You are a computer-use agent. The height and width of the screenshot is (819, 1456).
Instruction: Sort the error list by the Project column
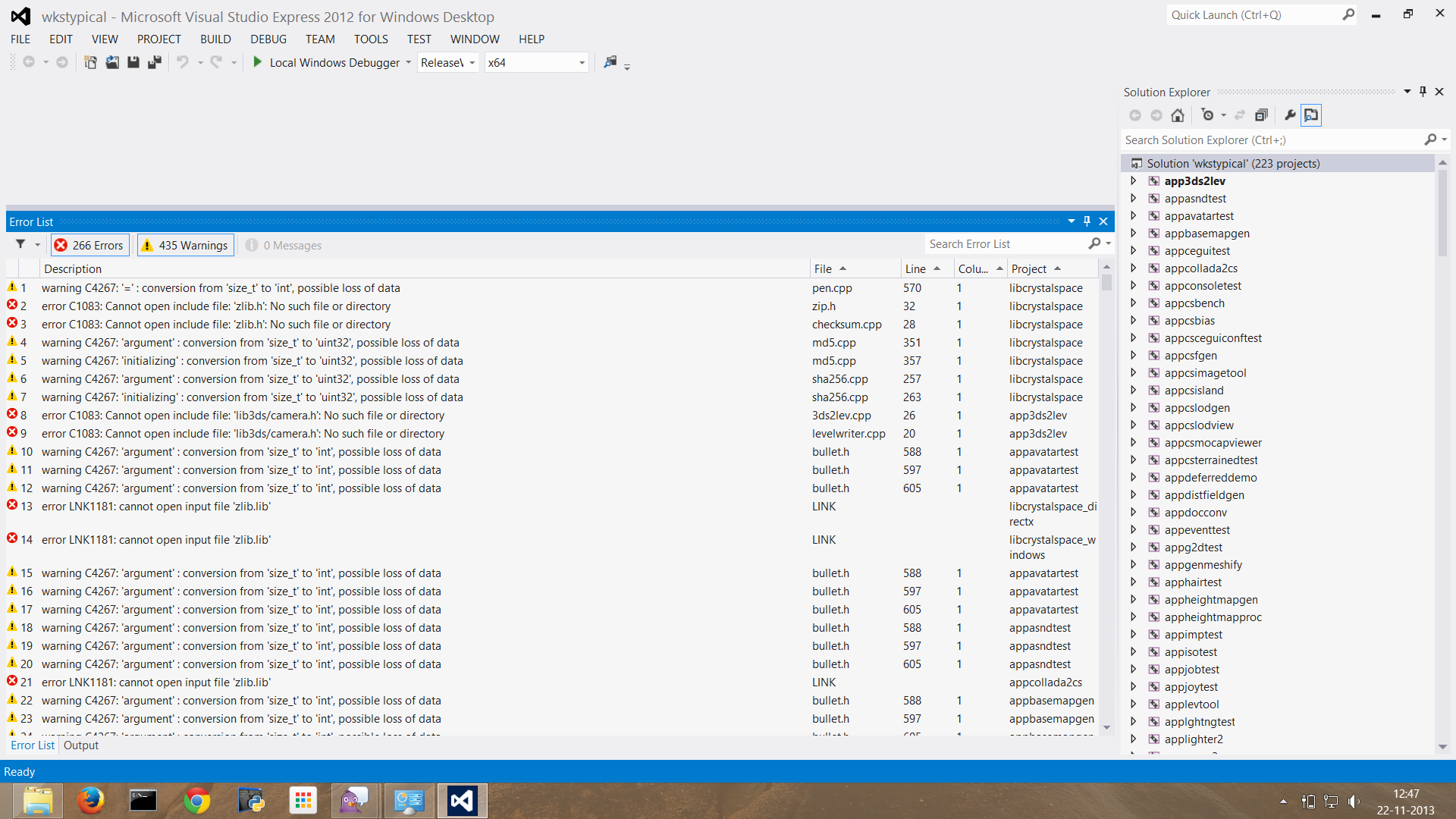pos(1052,268)
